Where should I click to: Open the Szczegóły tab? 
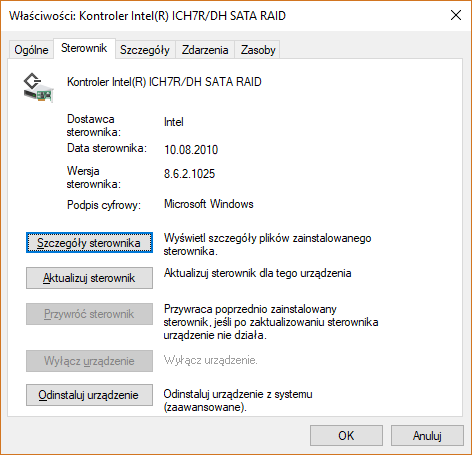coord(145,50)
